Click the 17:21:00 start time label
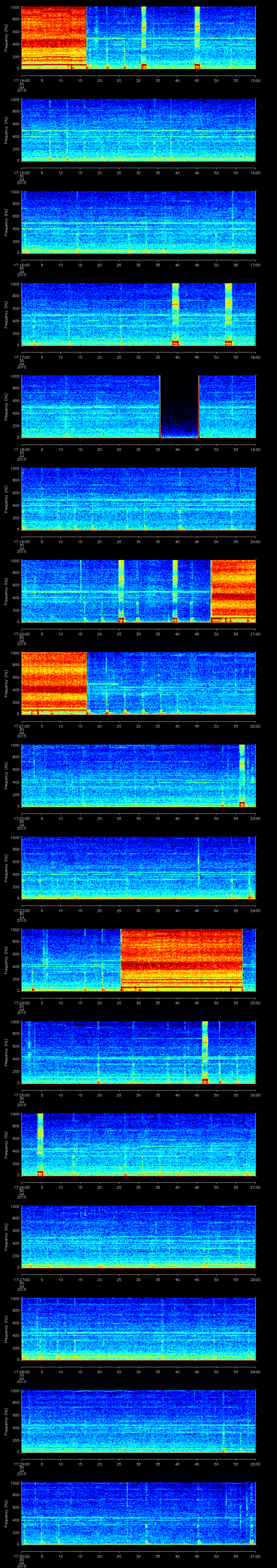Image resolution: width=277 pixels, height=1568 pixels. (x=21, y=726)
